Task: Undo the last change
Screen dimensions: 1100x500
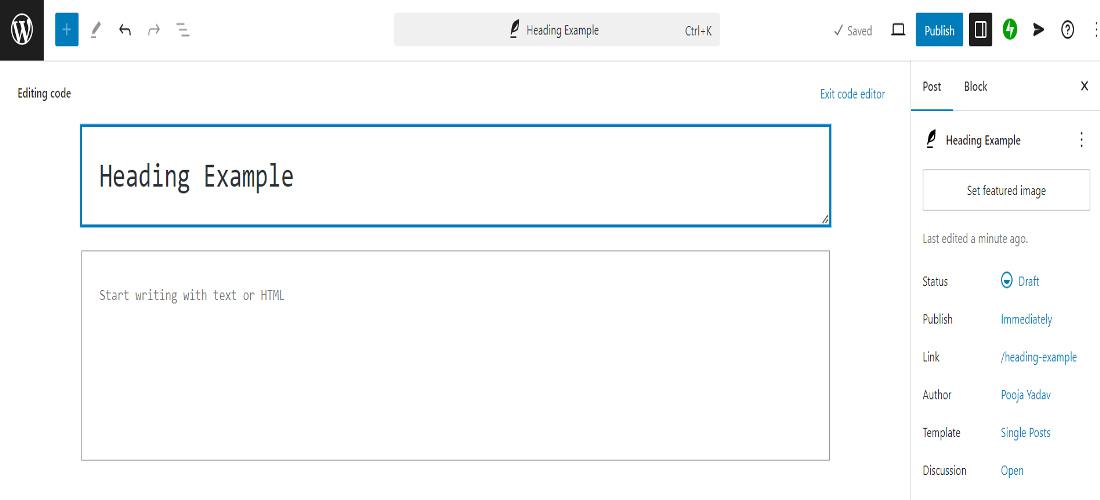Action: pos(125,30)
